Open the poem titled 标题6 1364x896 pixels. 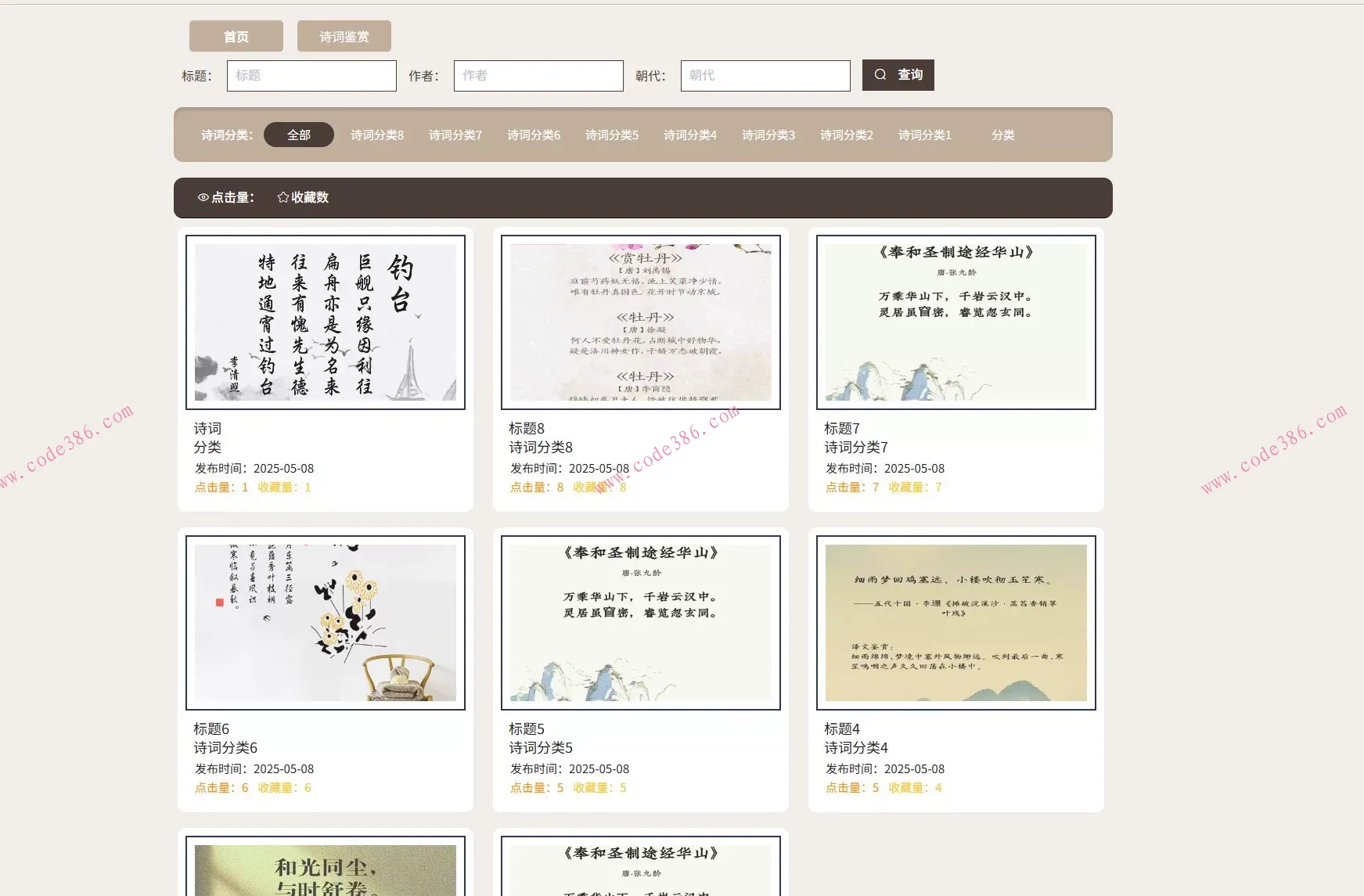point(211,728)
